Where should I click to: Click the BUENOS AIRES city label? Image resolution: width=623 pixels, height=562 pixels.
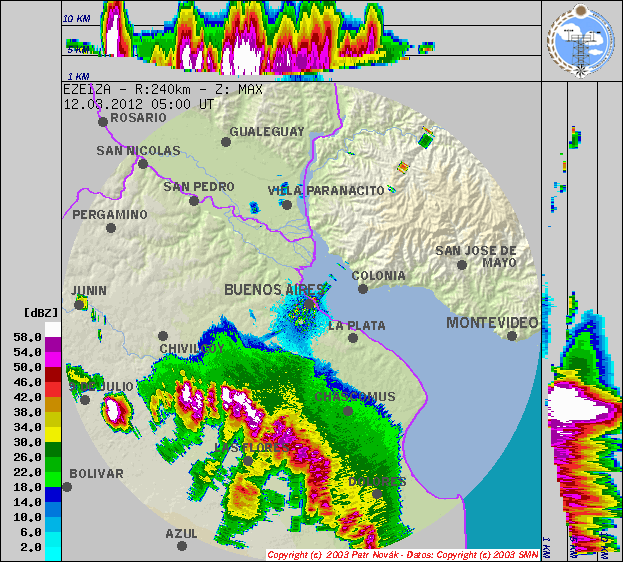point(275,290)
